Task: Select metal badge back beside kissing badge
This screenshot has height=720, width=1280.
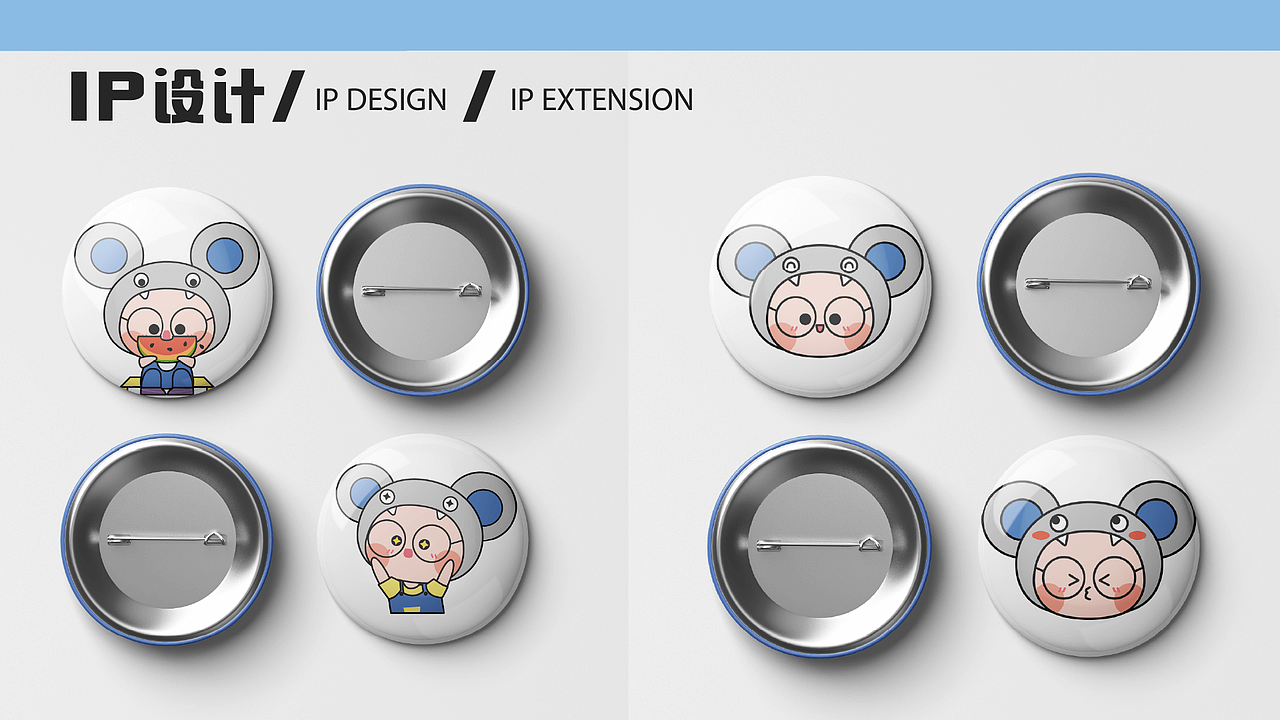Action: 820,546
